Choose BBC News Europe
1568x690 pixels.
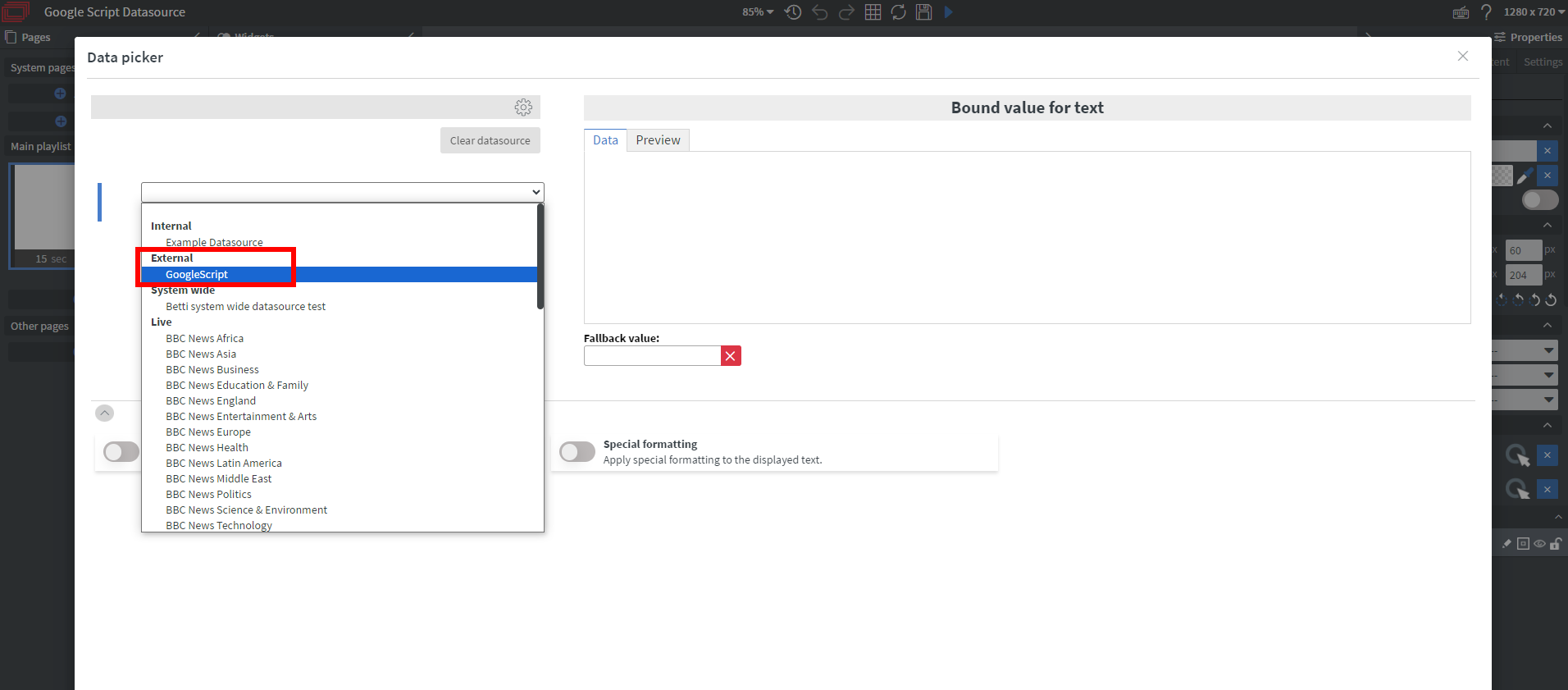click(x=208, y=432)
